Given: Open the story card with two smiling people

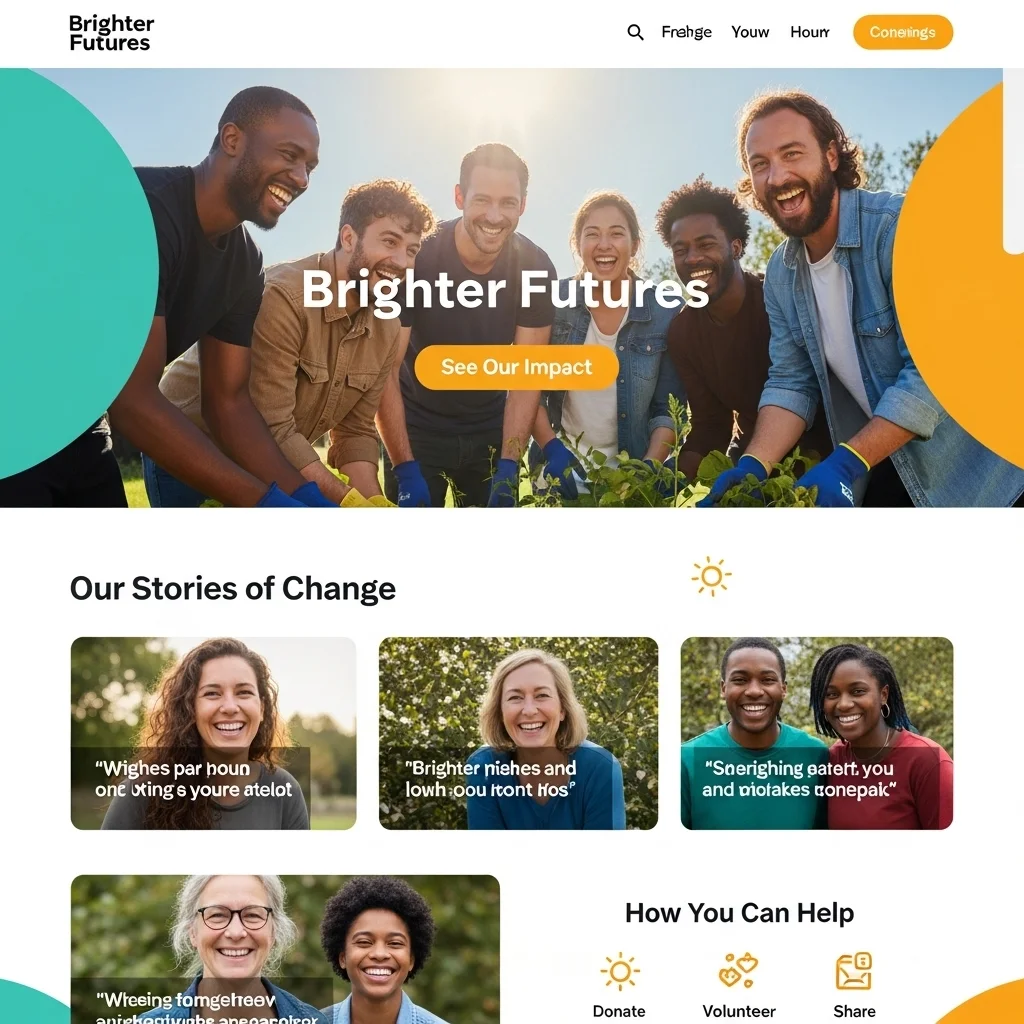Looking at the screenshot, I should click(817, 733).
